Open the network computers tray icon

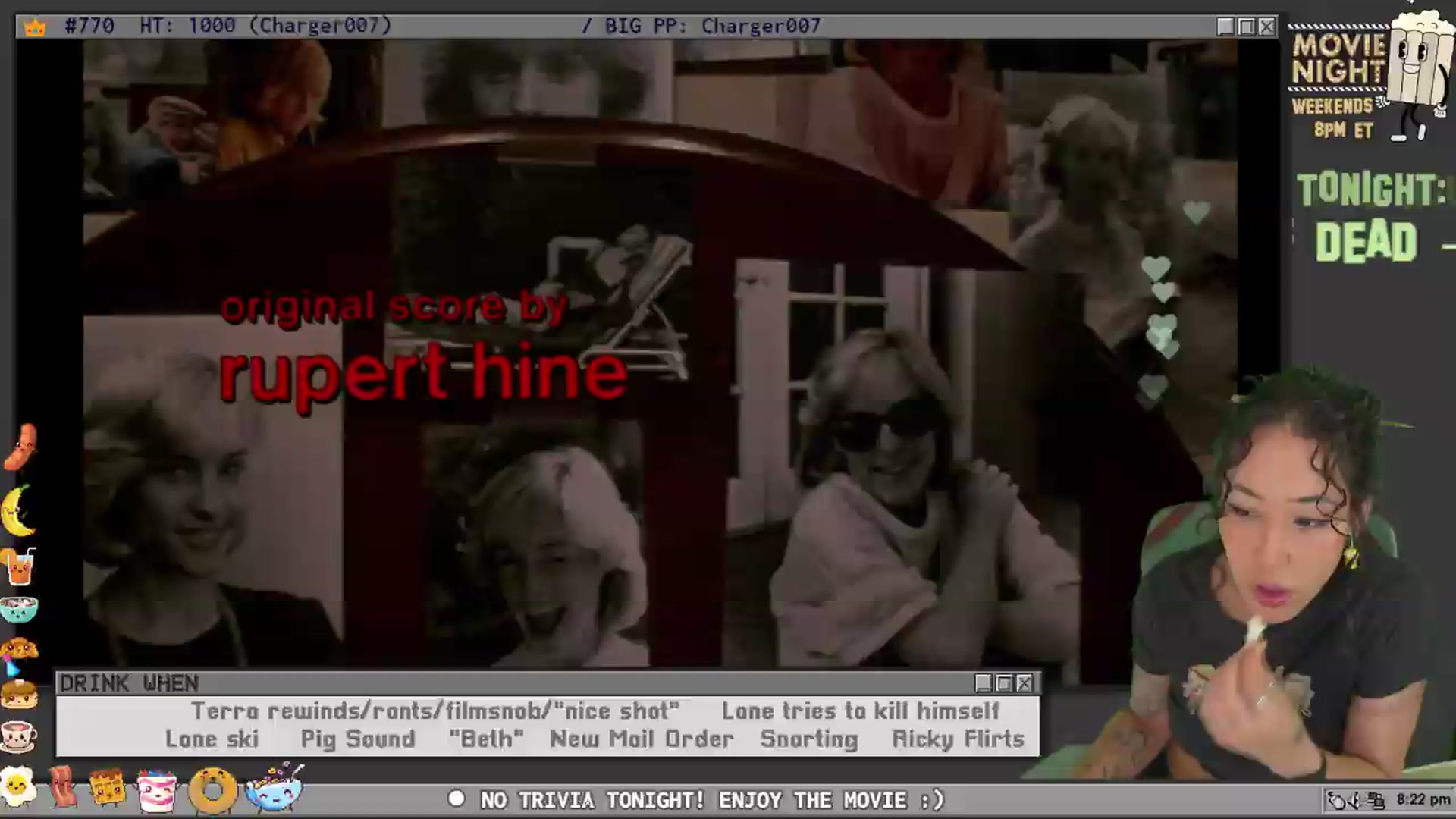tap(1376, 799)
